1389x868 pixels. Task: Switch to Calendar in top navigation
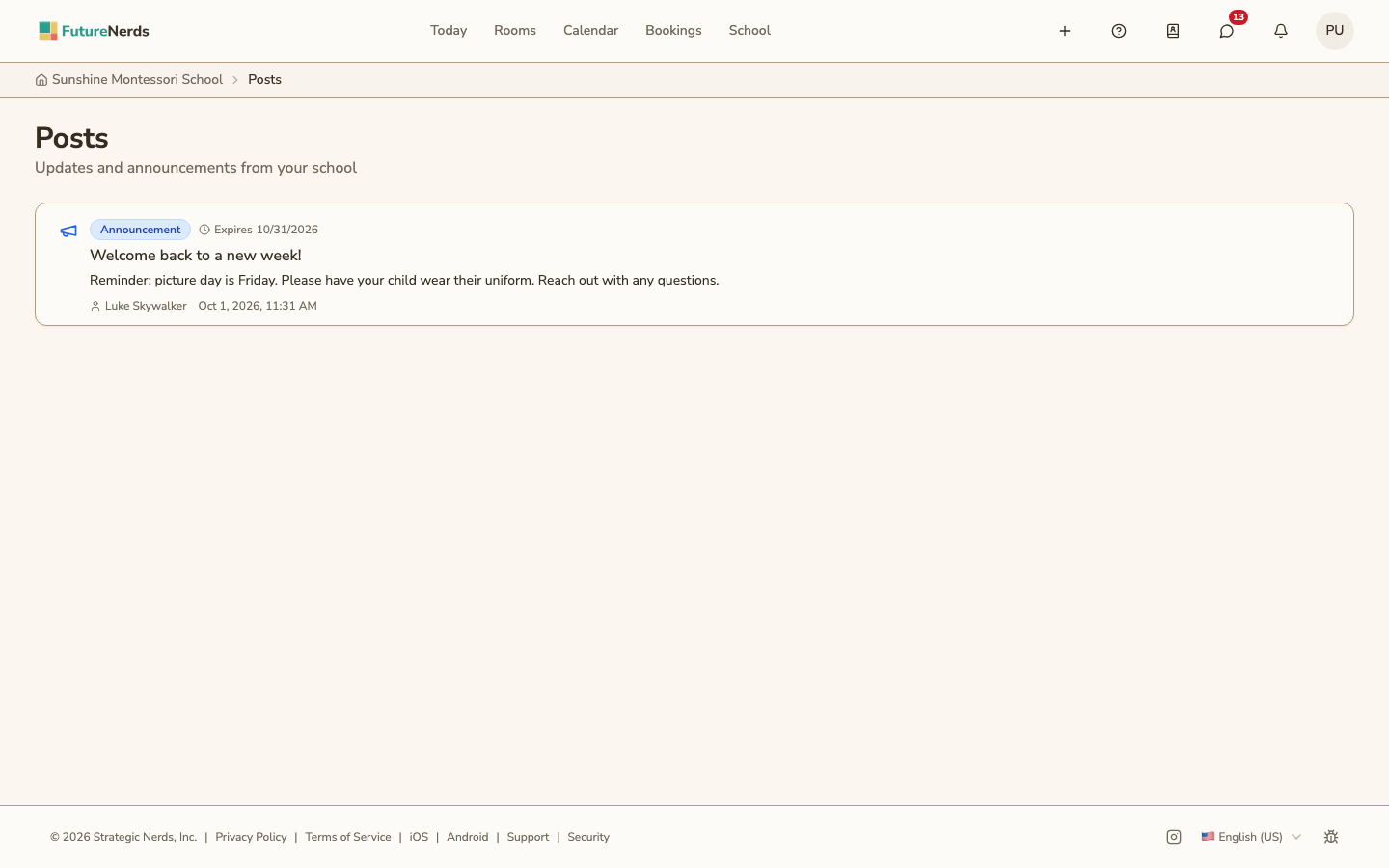coord(590,31)
